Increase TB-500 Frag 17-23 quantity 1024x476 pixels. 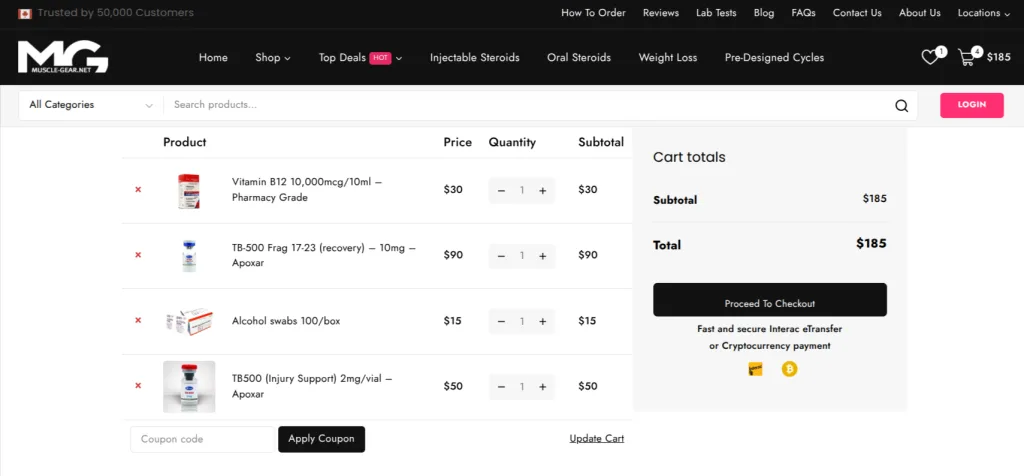click(x=542, y=256)
